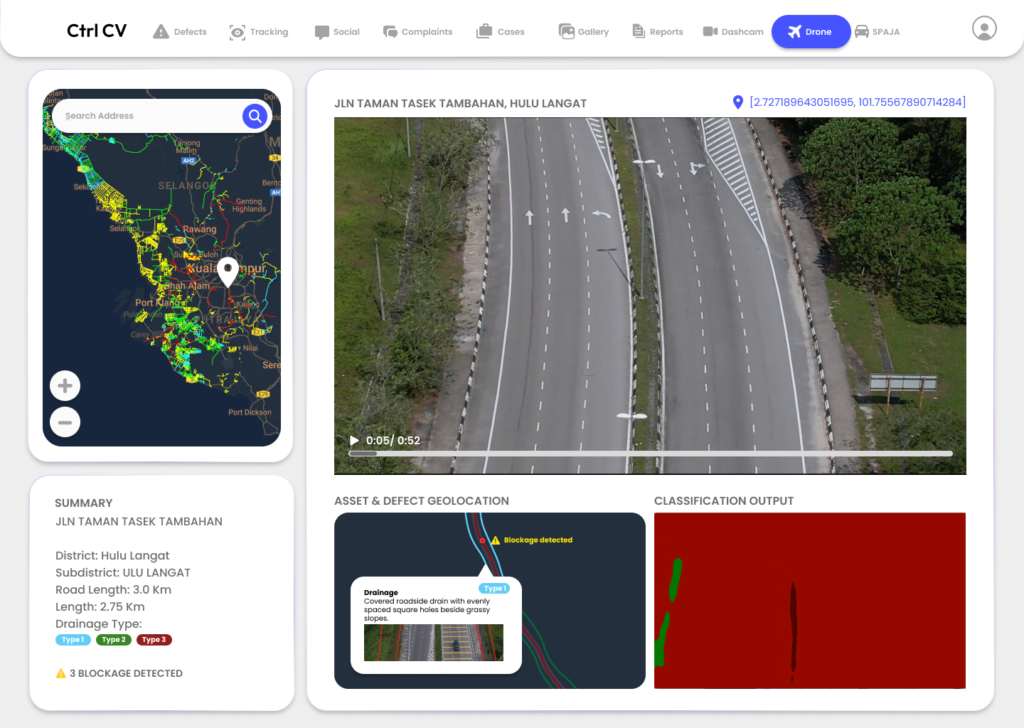This screenshot has height=728, width=1024.
Task: Click the map location pin marker
Action: [228, 271]
